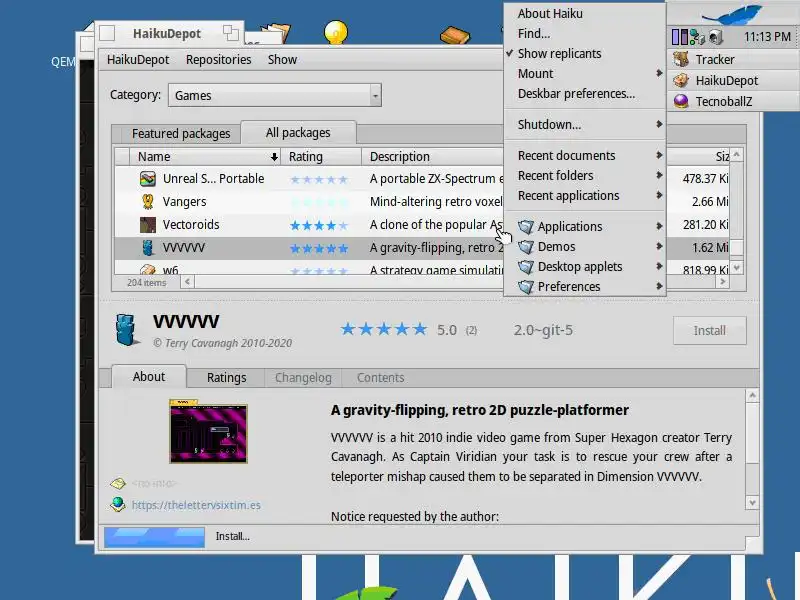Image resolution: width=800 pixels, height=600 pixels.
Task: Click the globe icon beside website link
Action: [118, 504]
